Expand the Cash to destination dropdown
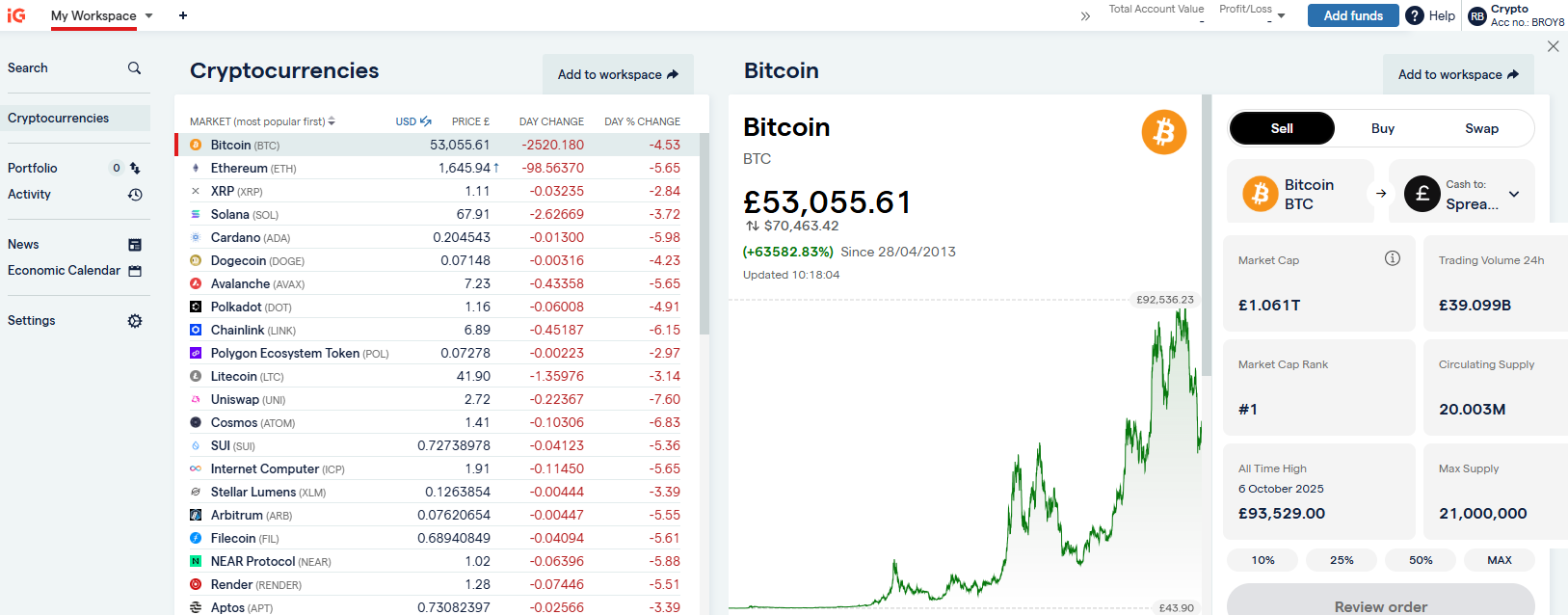 [x=1514, y=194]
